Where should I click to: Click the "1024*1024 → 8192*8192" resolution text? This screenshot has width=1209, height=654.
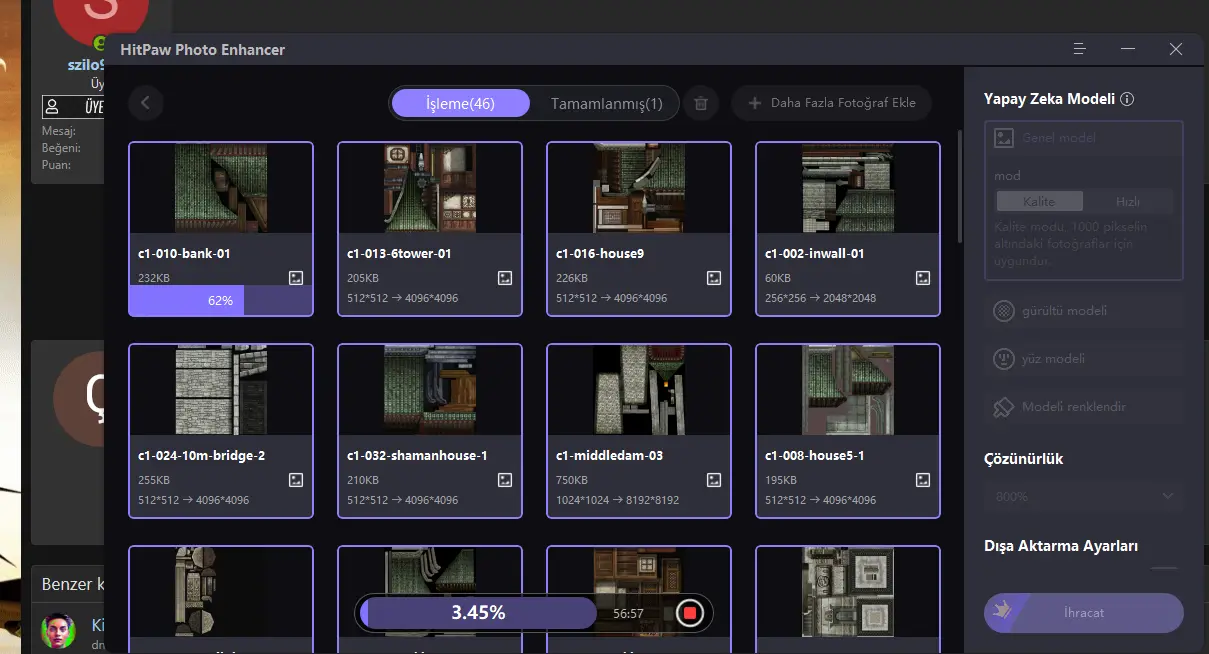tap(617, 500)
